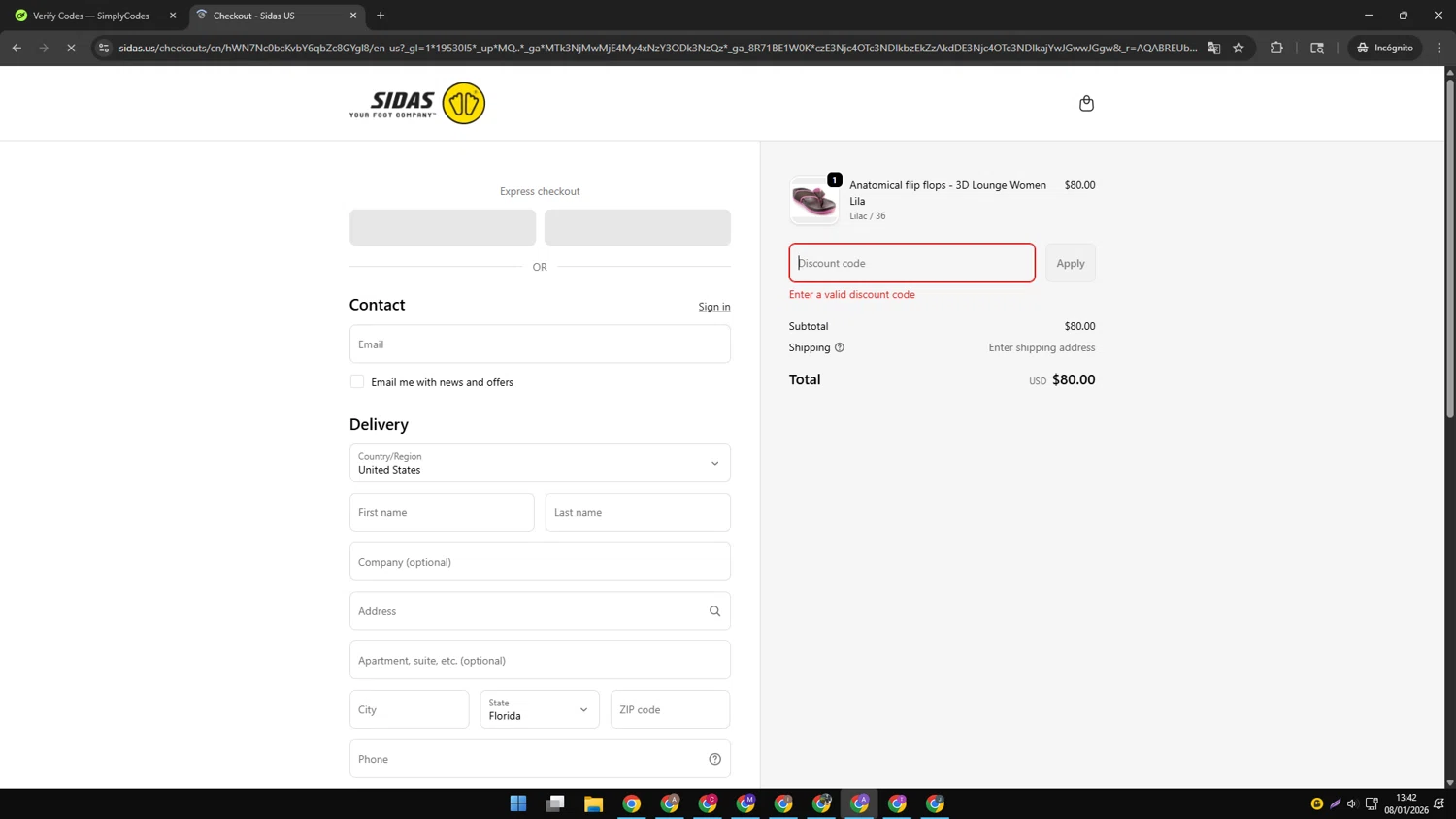This screenshot has height=819, width=1456.
Task: Close the Verify Codes SimplyCodes tab
Action: point(173,16)
